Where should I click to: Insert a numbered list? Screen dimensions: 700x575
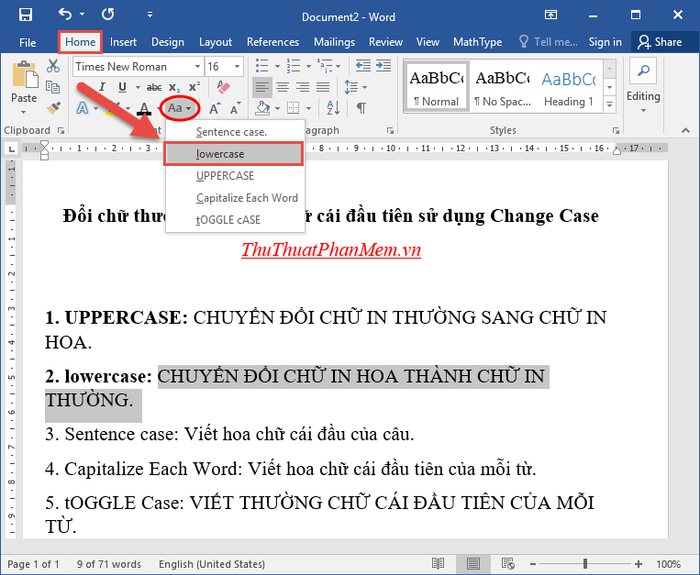coord(293,66)
